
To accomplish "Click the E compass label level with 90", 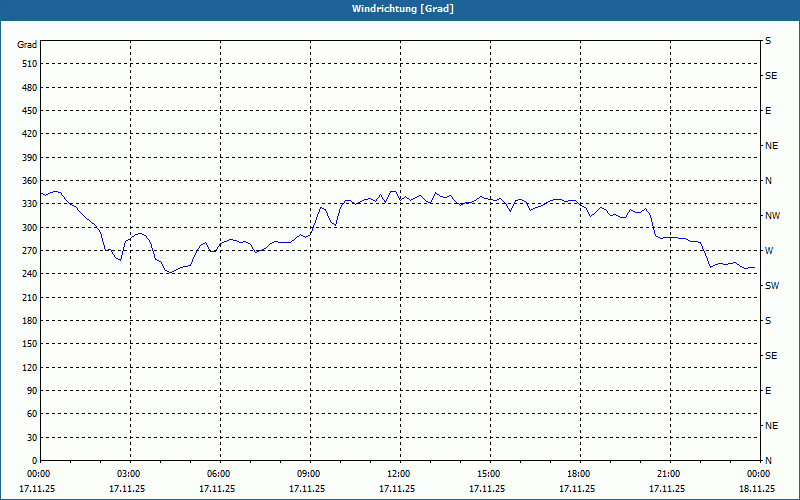I will [768, 391].
